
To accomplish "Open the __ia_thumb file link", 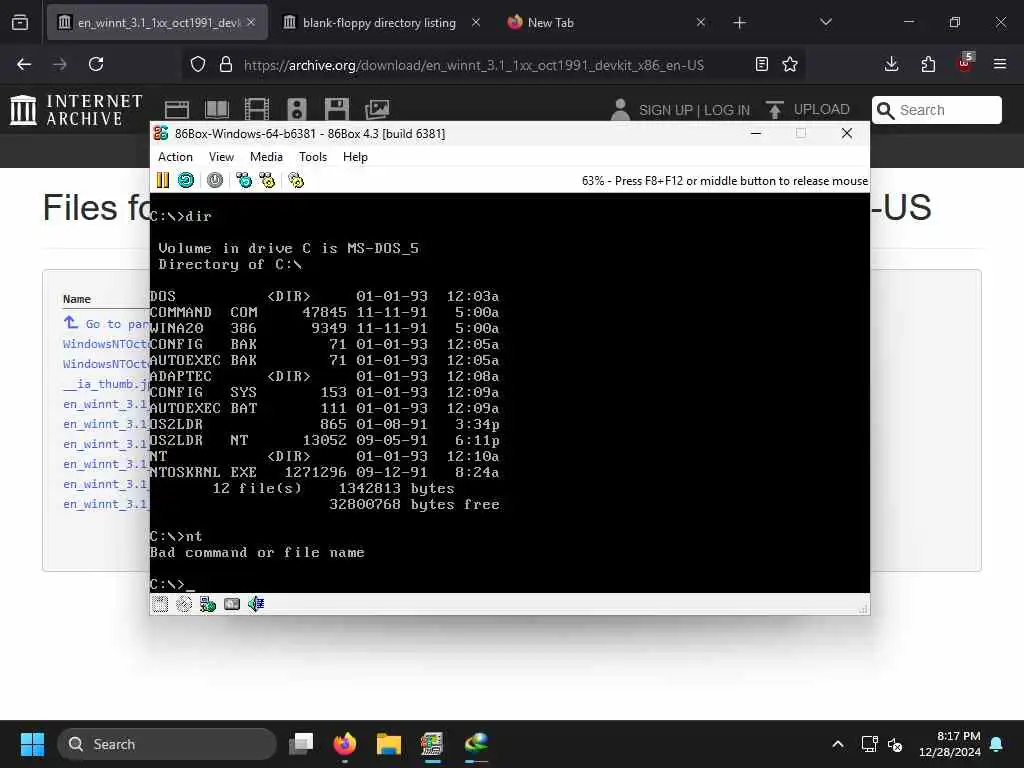I will pyautogui.click(x=106, y=384).
